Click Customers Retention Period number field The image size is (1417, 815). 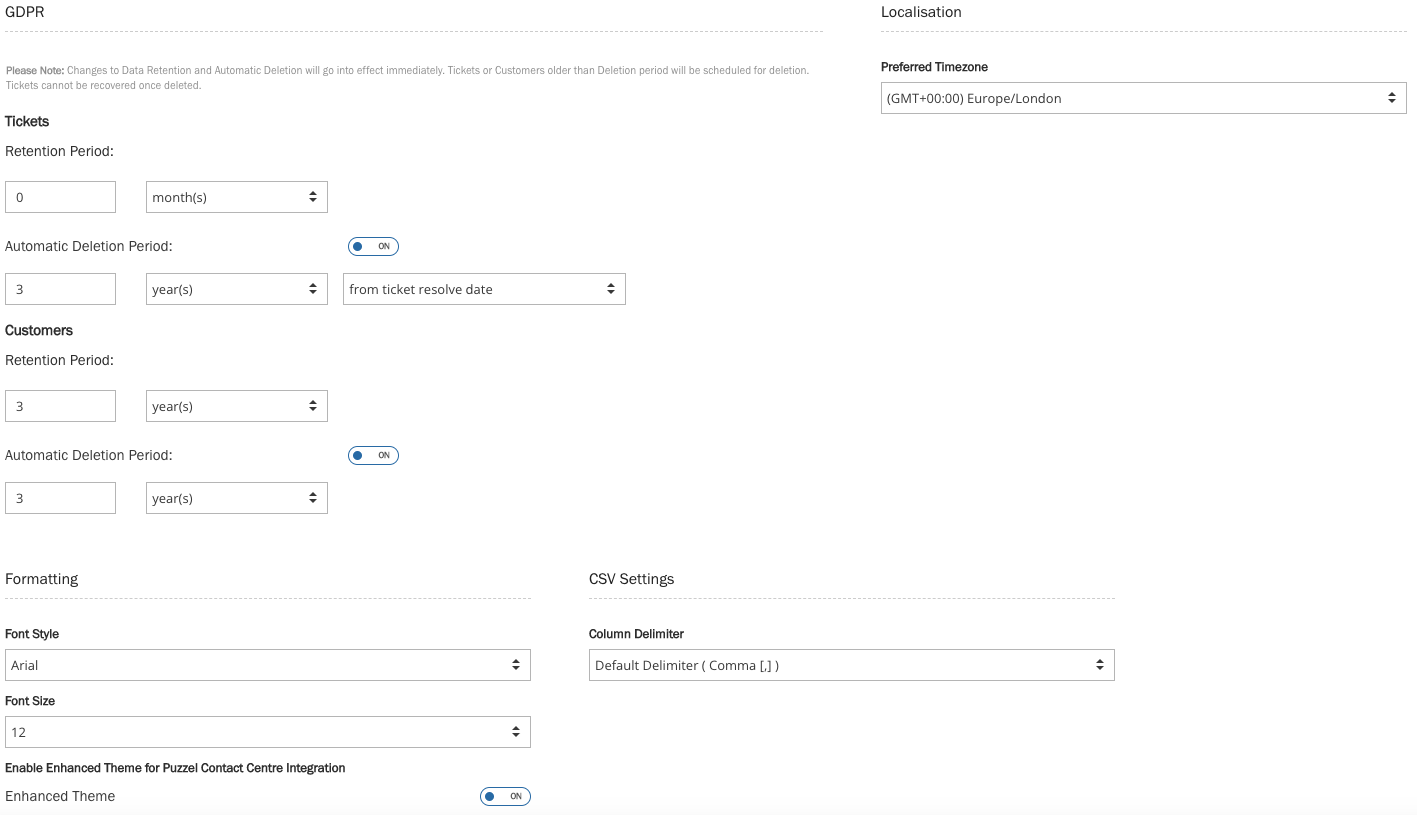(60, 406)
